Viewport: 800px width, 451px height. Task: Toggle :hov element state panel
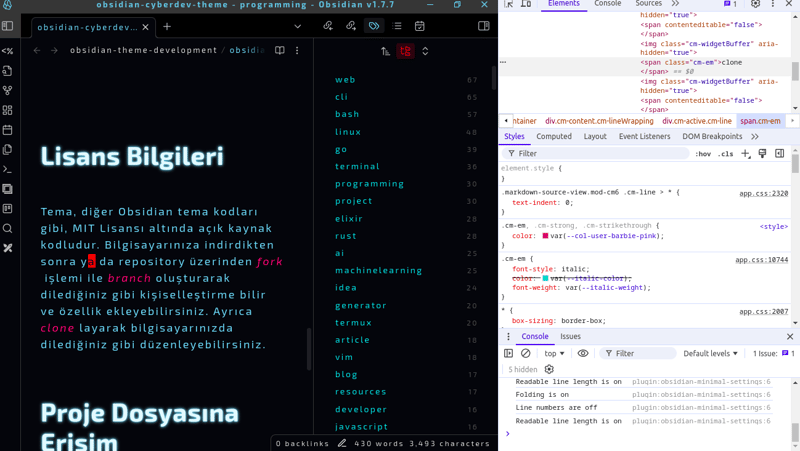703,154
